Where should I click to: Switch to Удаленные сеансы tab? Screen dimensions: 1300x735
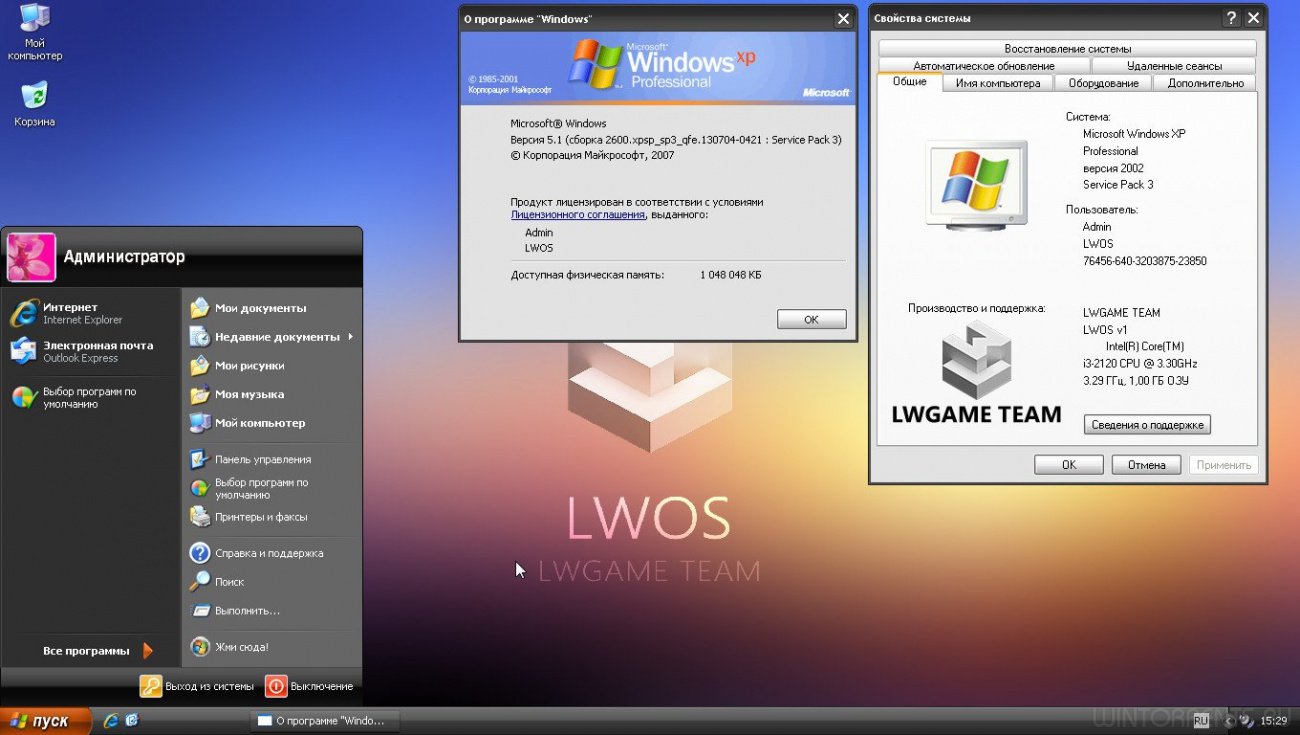click(1174, 66)
